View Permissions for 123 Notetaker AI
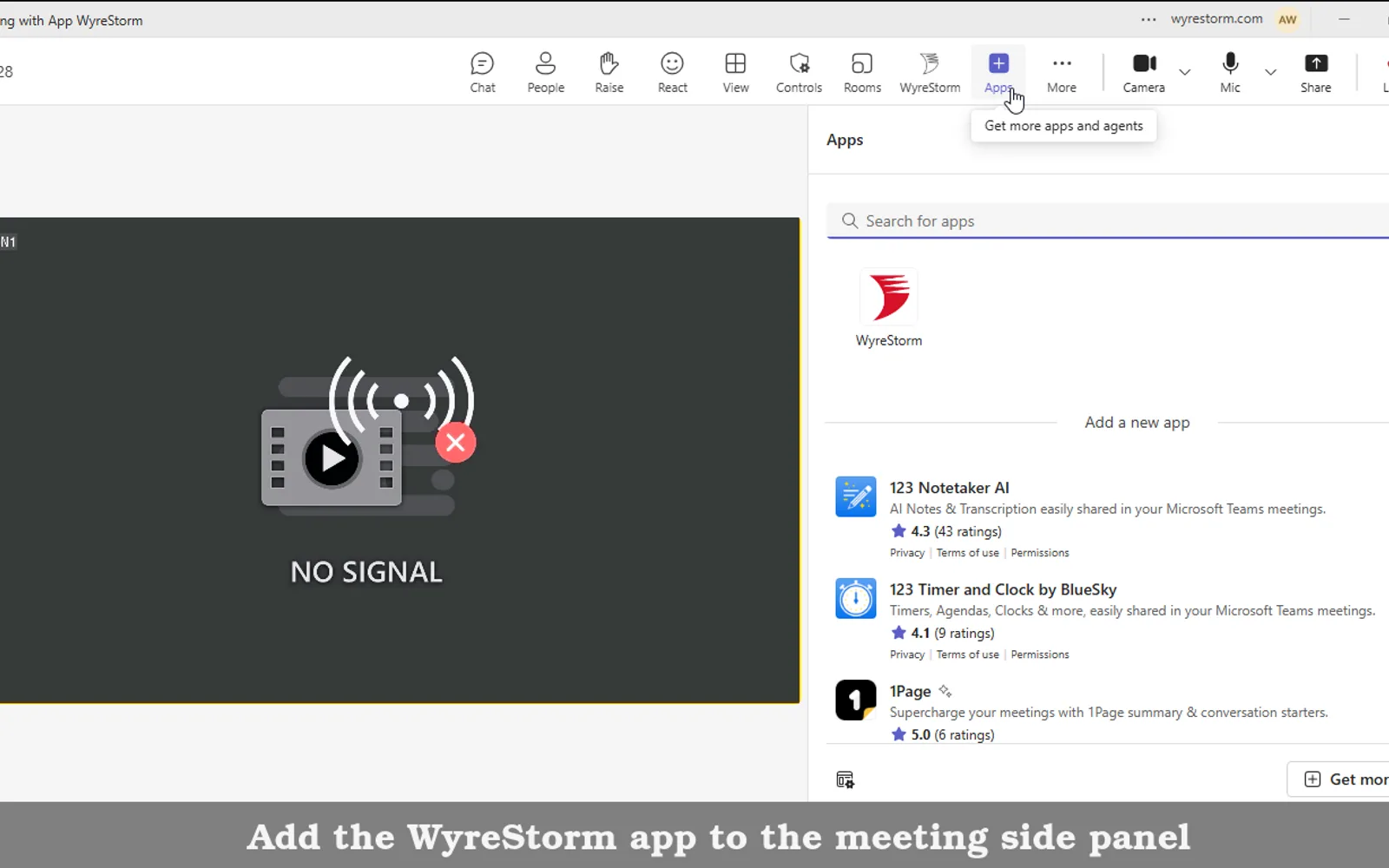The image size is (1389, 868). pos(1040,553)
